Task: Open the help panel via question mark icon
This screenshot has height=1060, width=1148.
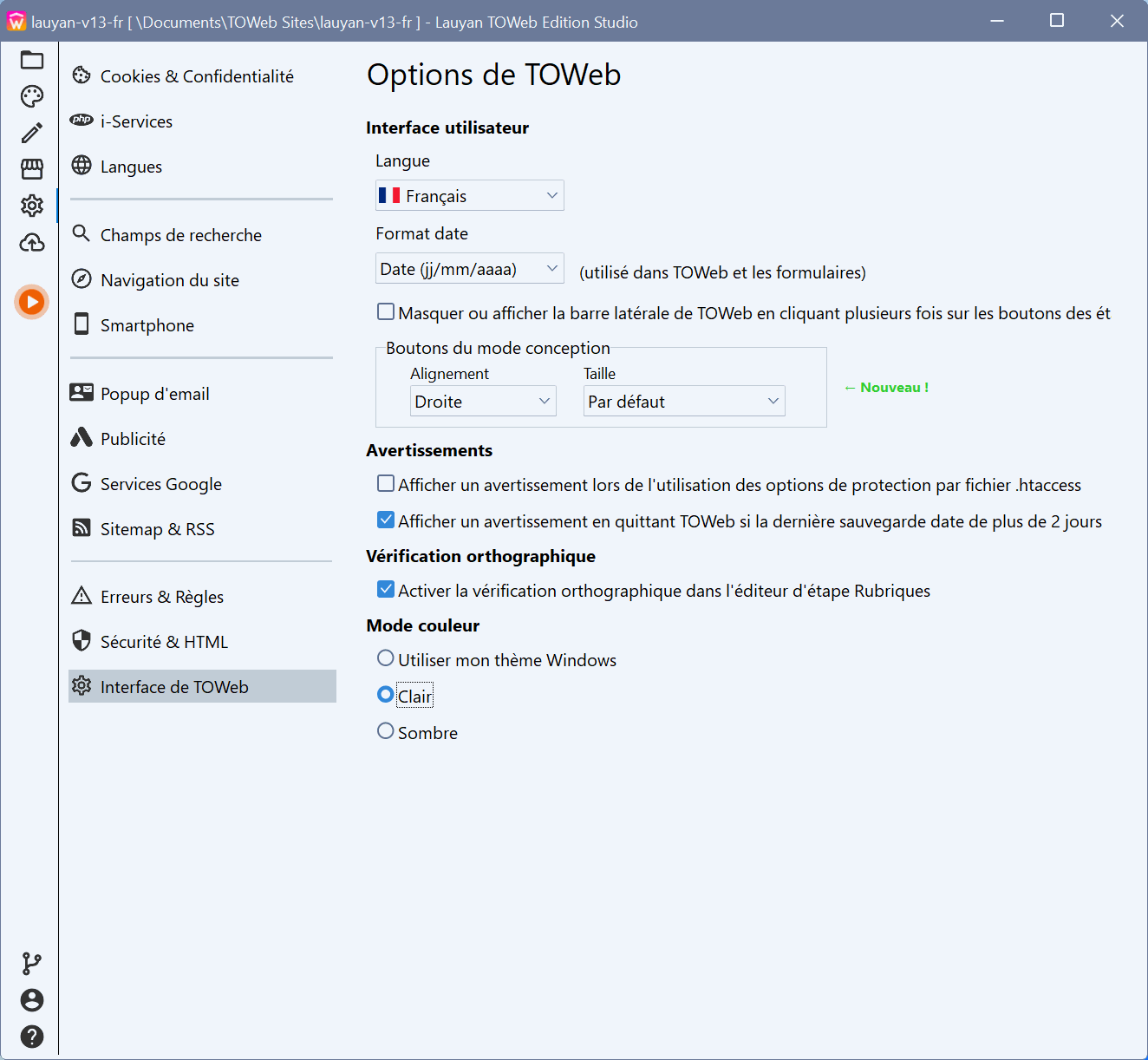Action: pyautogui.click(x=31, y=1037)
